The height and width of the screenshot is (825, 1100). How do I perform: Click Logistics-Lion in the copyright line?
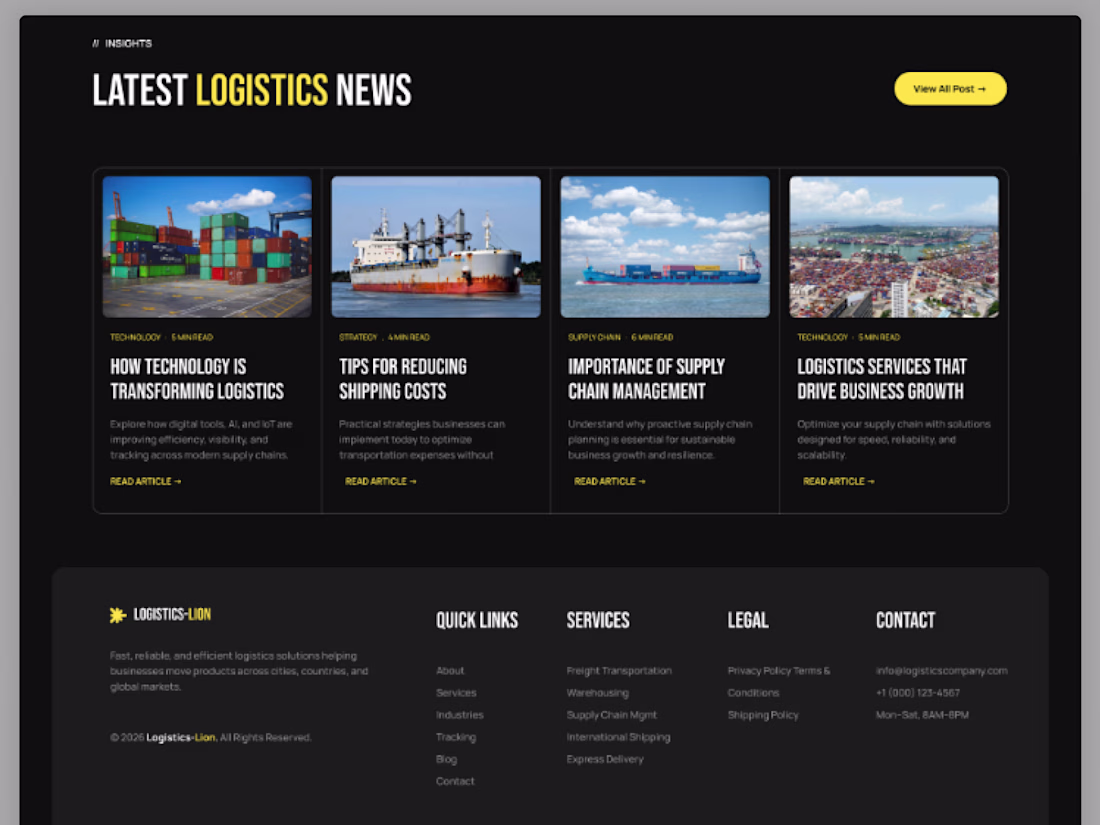pos(180,737)
